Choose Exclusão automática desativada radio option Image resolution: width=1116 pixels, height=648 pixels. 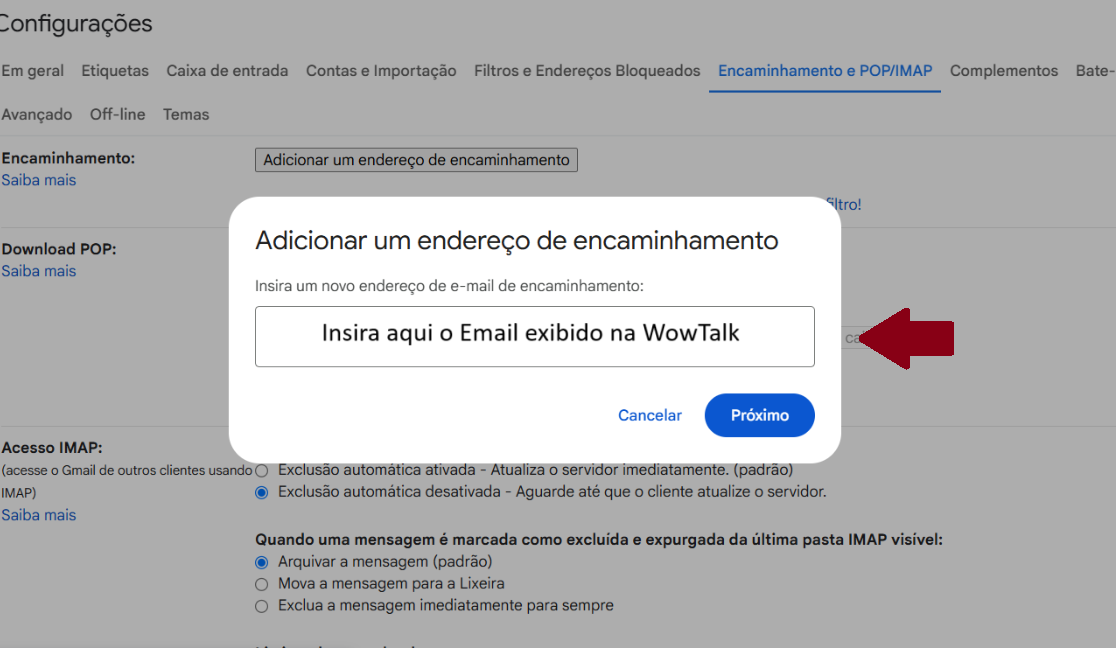point(262,492)
